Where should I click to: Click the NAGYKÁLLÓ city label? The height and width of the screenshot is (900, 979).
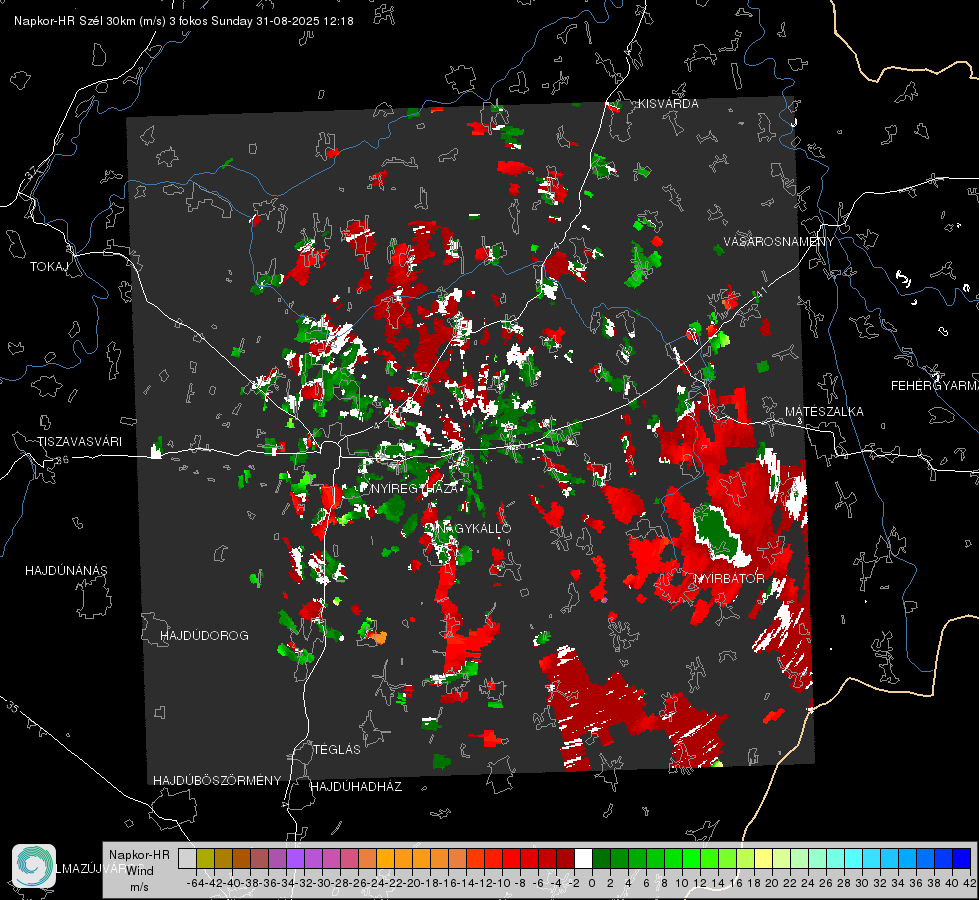474,528
